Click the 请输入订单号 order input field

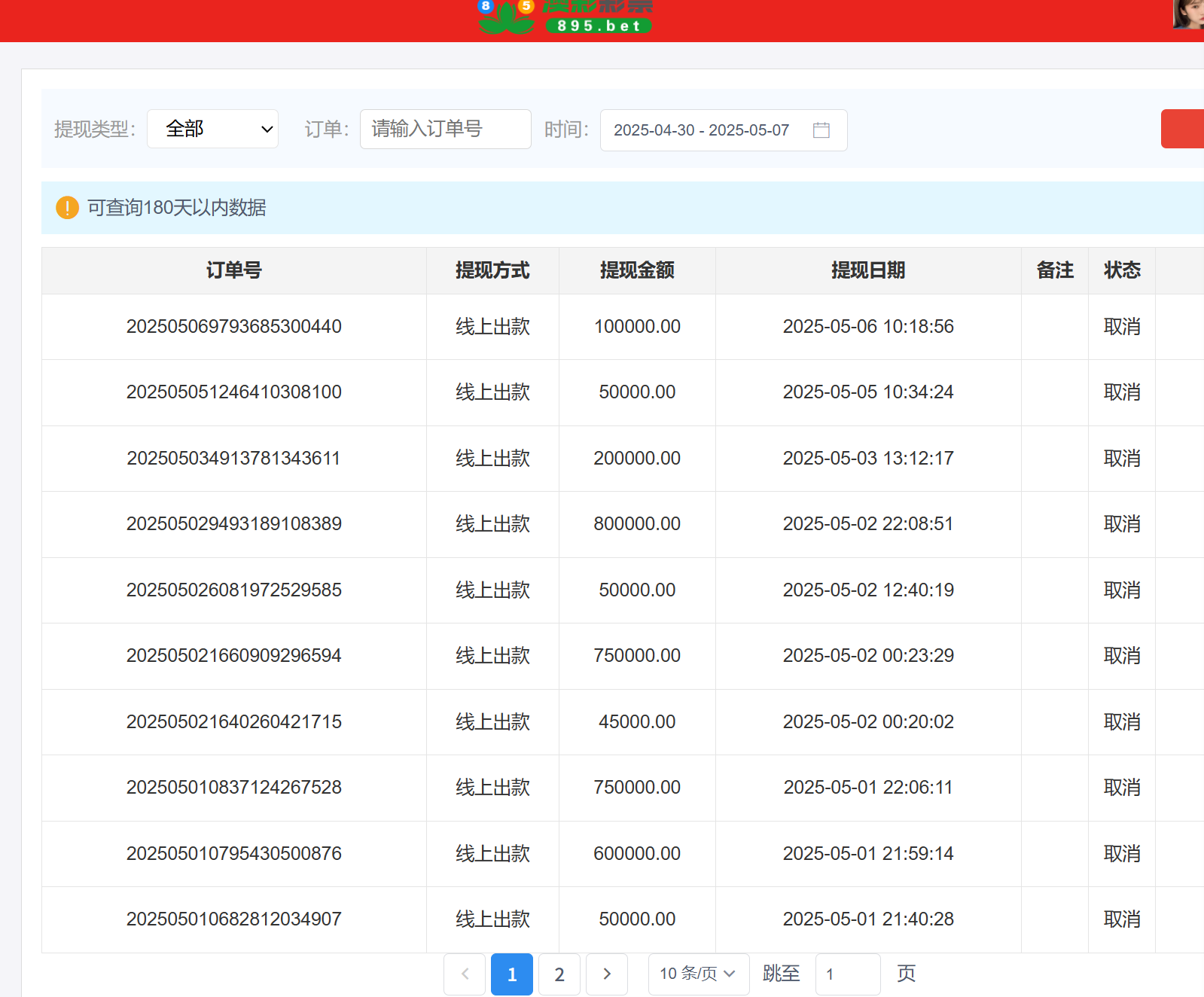coord(445,129)
